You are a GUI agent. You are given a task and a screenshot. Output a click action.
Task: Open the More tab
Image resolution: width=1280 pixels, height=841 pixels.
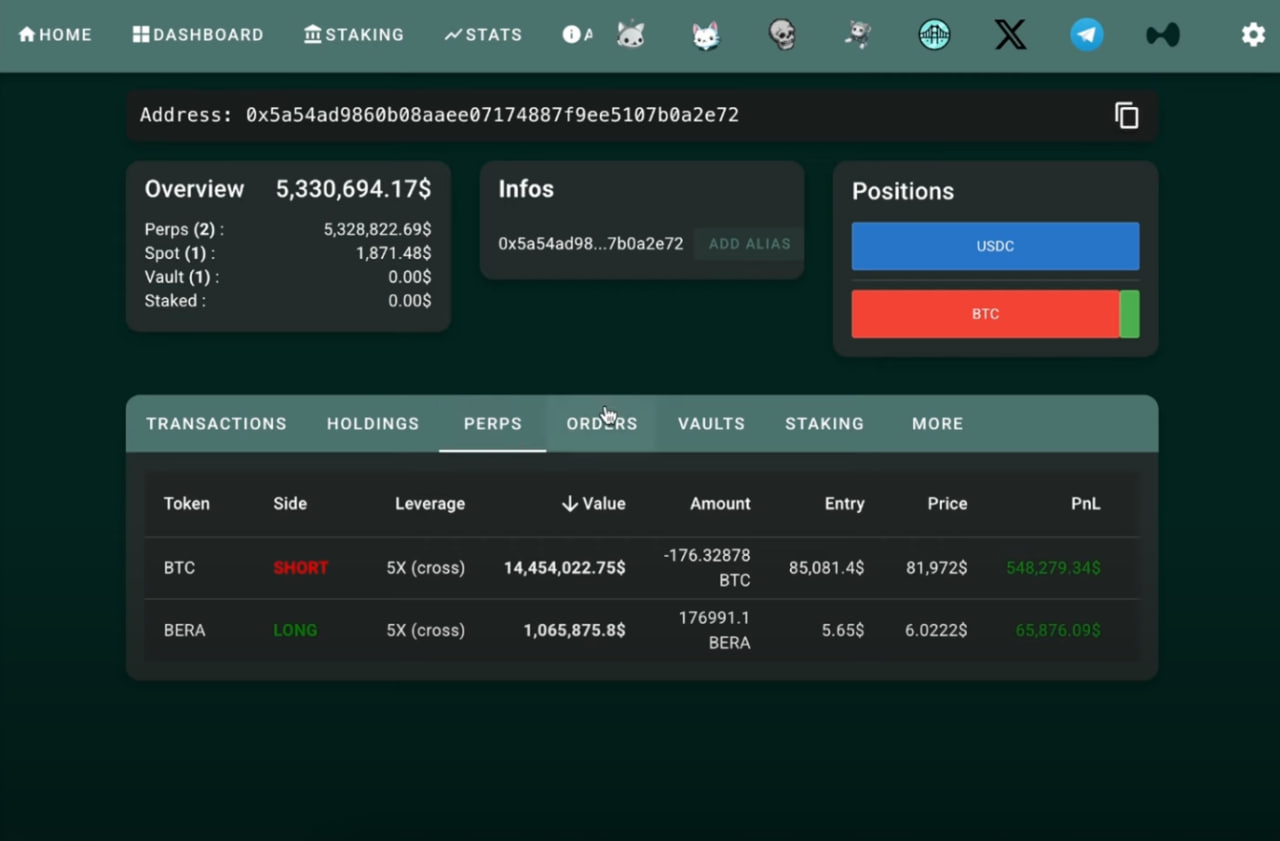pyautogui.click(x=937, y=424)
